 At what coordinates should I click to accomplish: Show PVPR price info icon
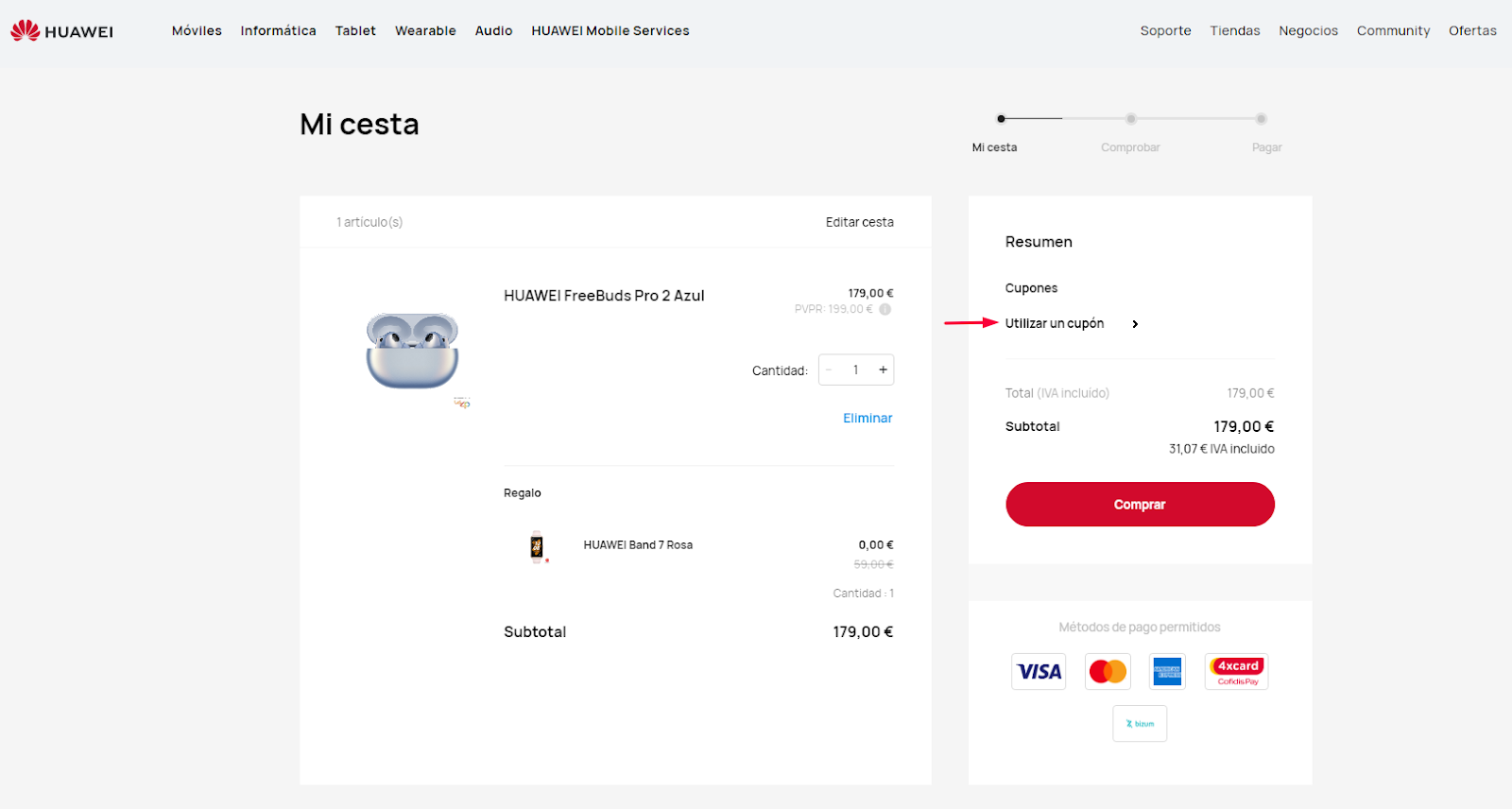coord(885,309)
